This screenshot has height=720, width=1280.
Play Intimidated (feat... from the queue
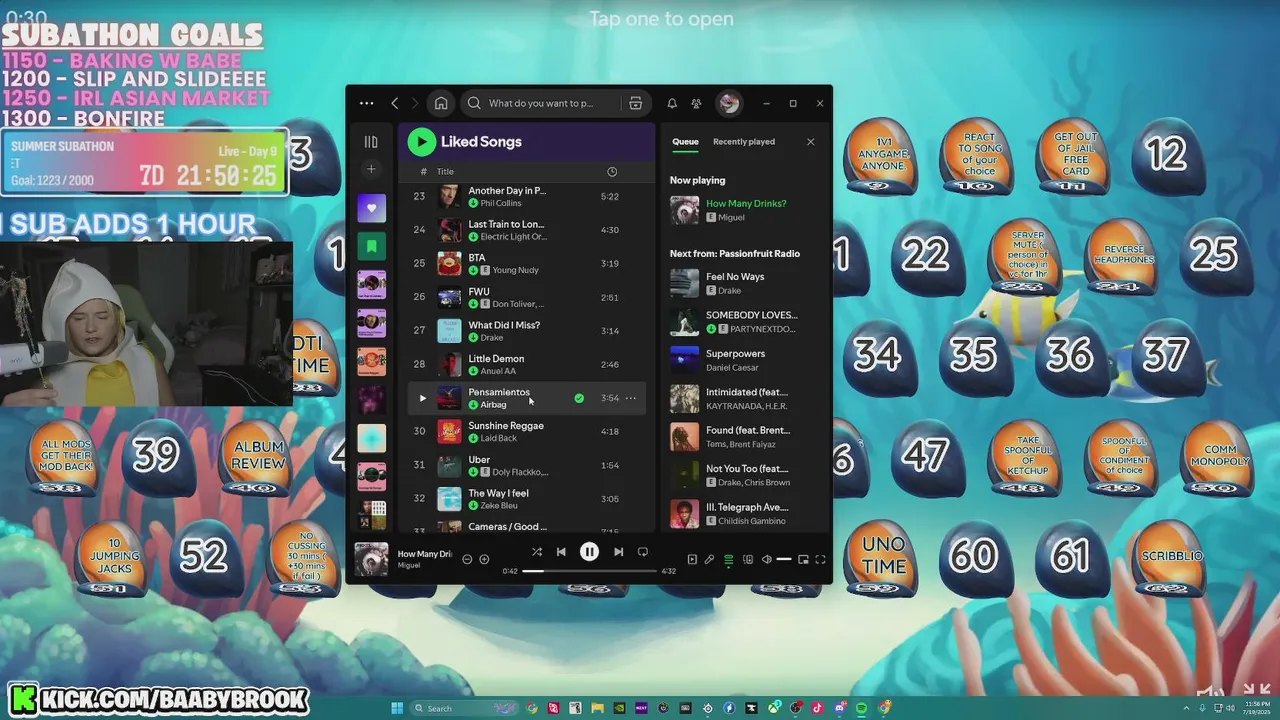(x=744, y=398)
